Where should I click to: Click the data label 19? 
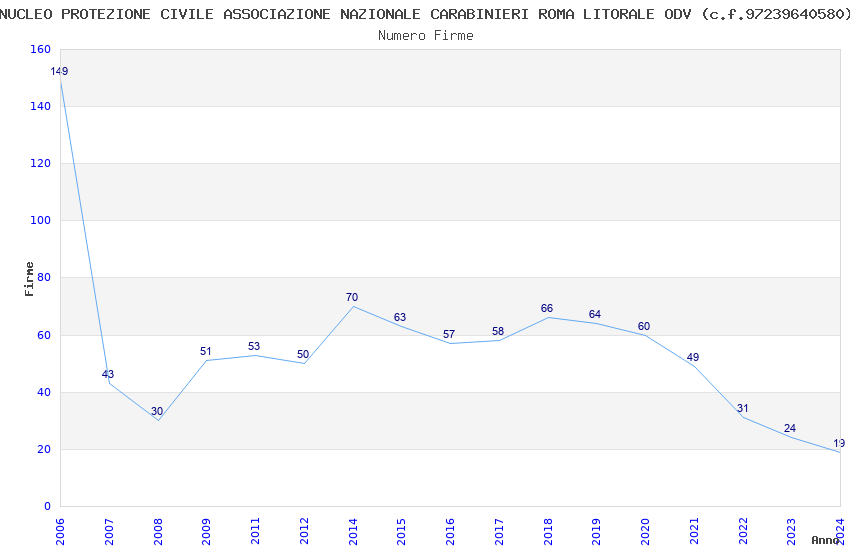point(839,443)
